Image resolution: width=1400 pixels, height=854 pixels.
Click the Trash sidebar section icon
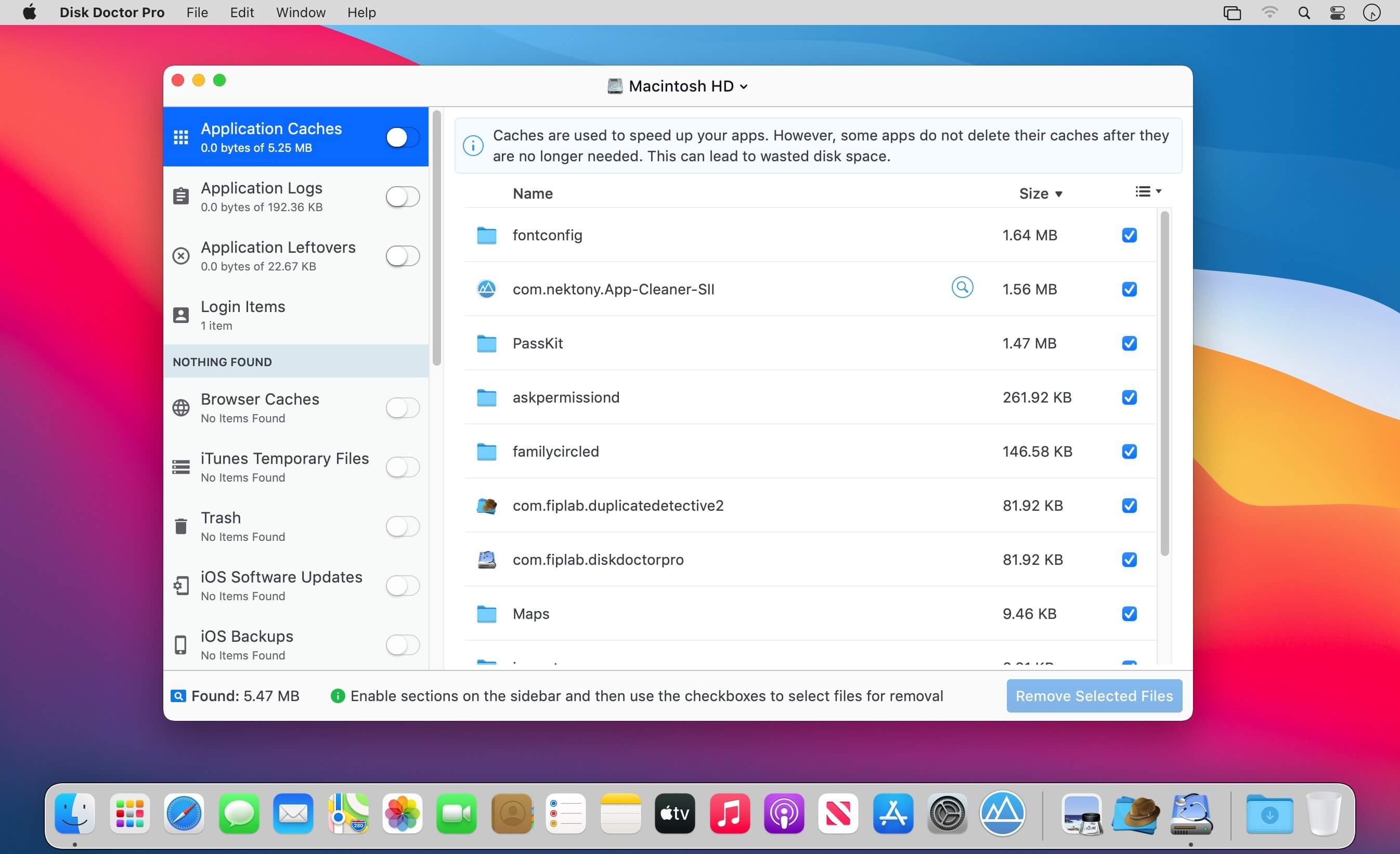tap(180, 526)
